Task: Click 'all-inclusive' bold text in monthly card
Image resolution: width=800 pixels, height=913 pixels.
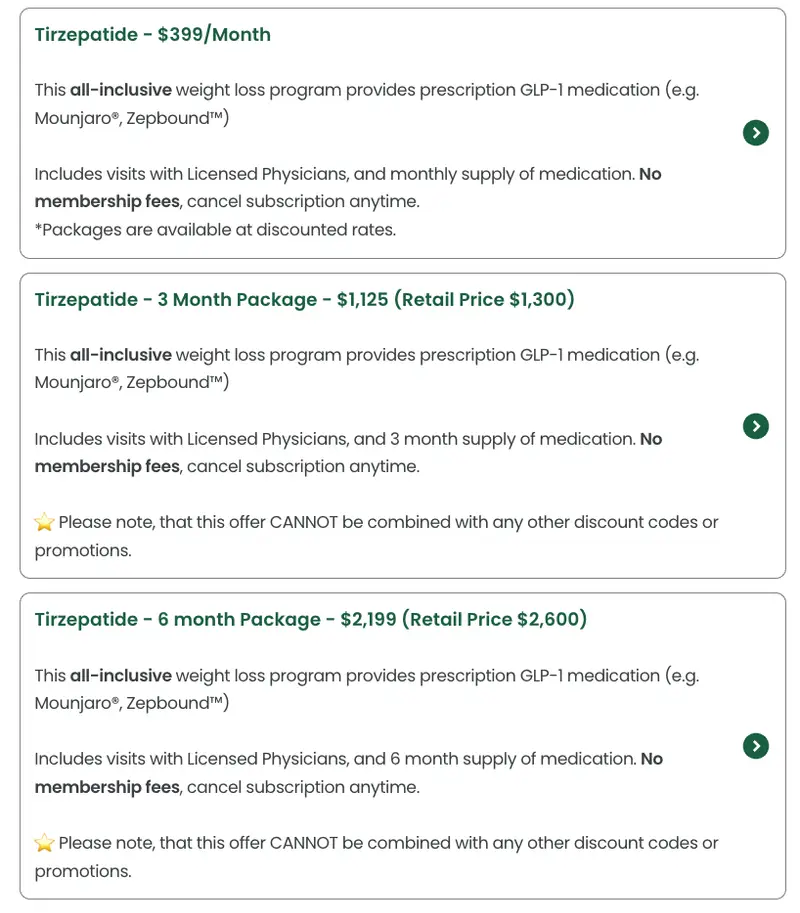Action: [120, 90]
